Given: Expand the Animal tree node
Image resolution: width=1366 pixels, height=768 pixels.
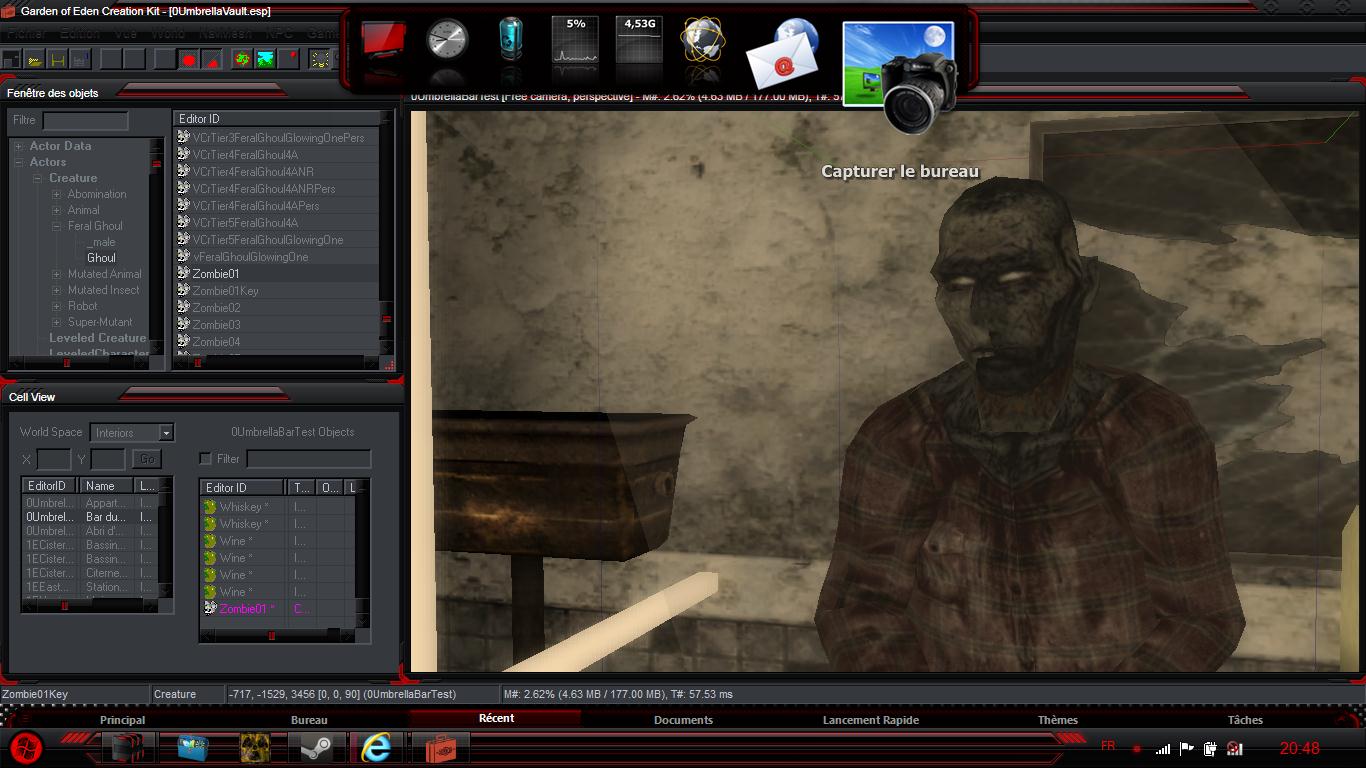Looking at the screenshot, I should coord(56,210).
